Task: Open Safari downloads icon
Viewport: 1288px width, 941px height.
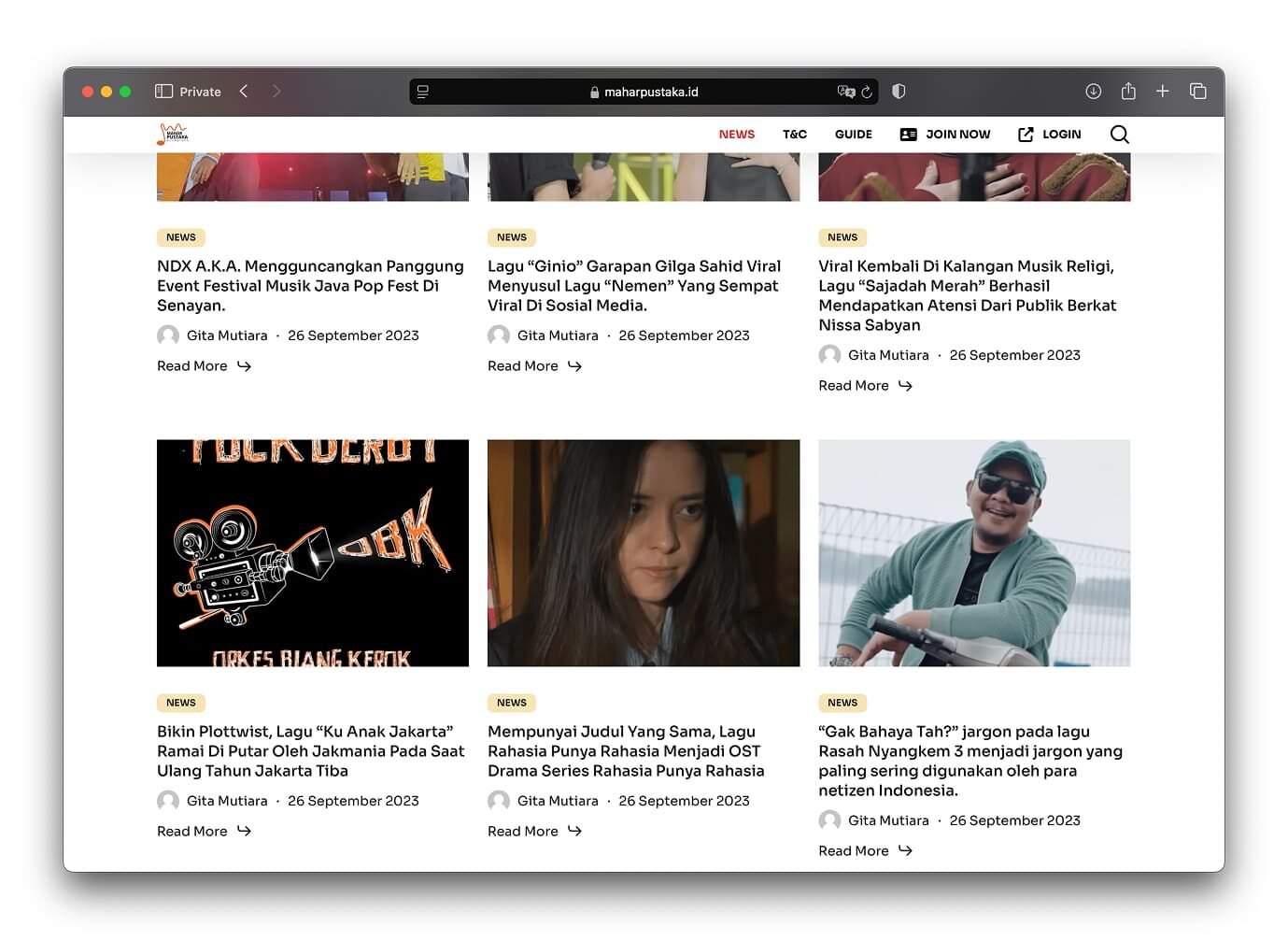Action: pyautogui.click(x=1093, y=92)
